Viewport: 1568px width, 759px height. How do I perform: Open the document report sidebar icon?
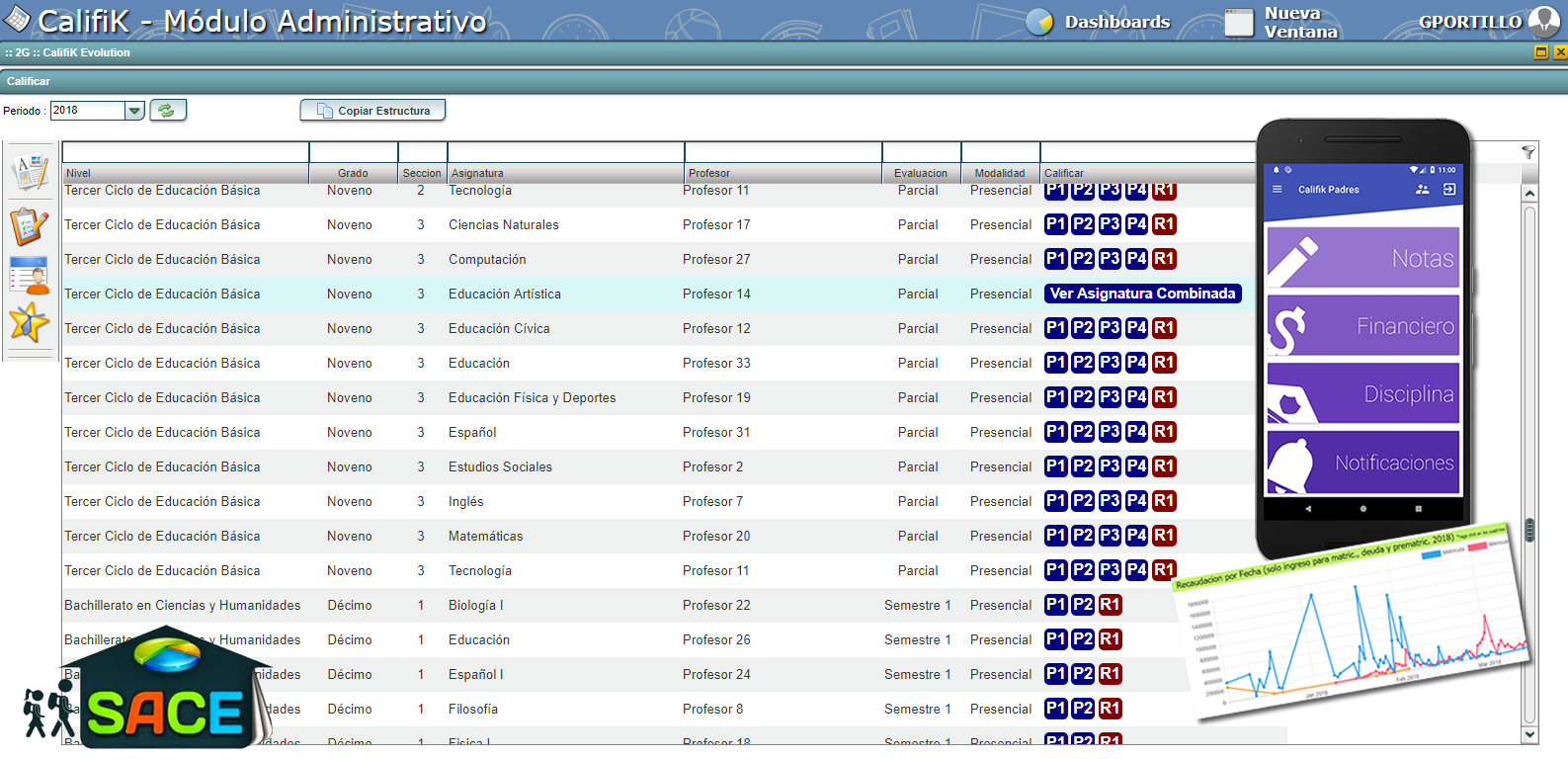click(30, 172)
